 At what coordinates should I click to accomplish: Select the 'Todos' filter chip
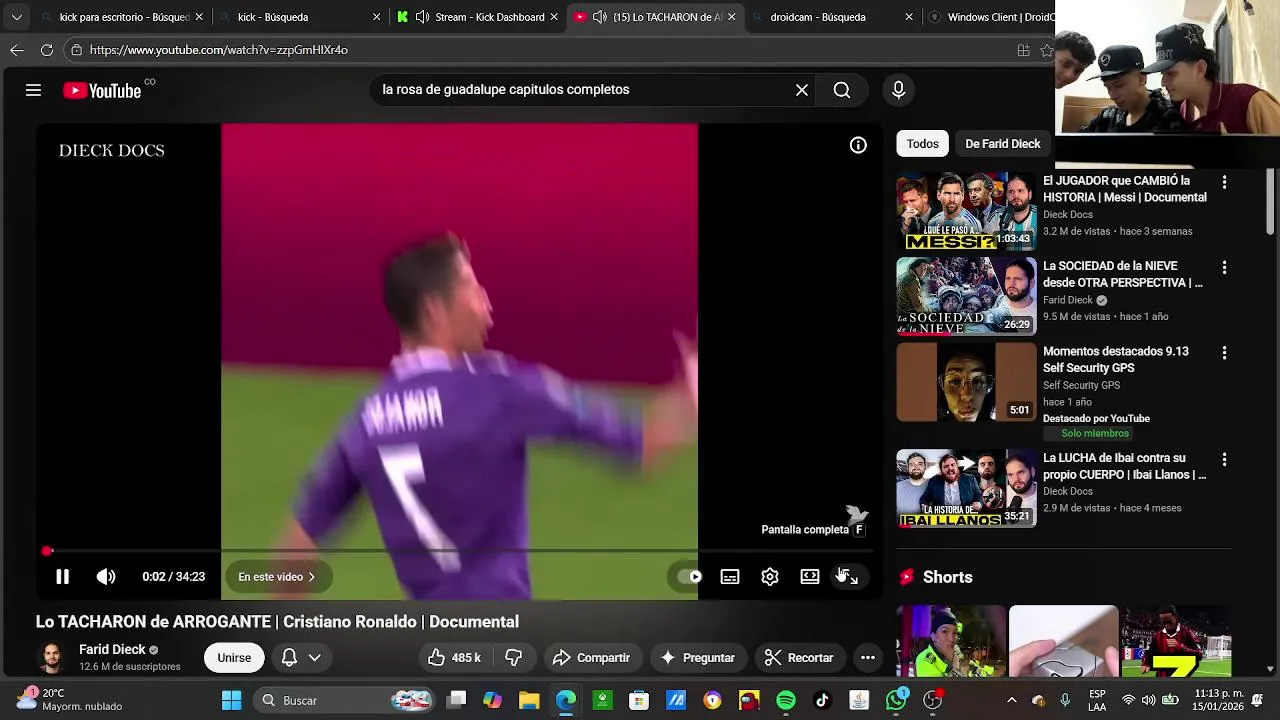point(922,144)
